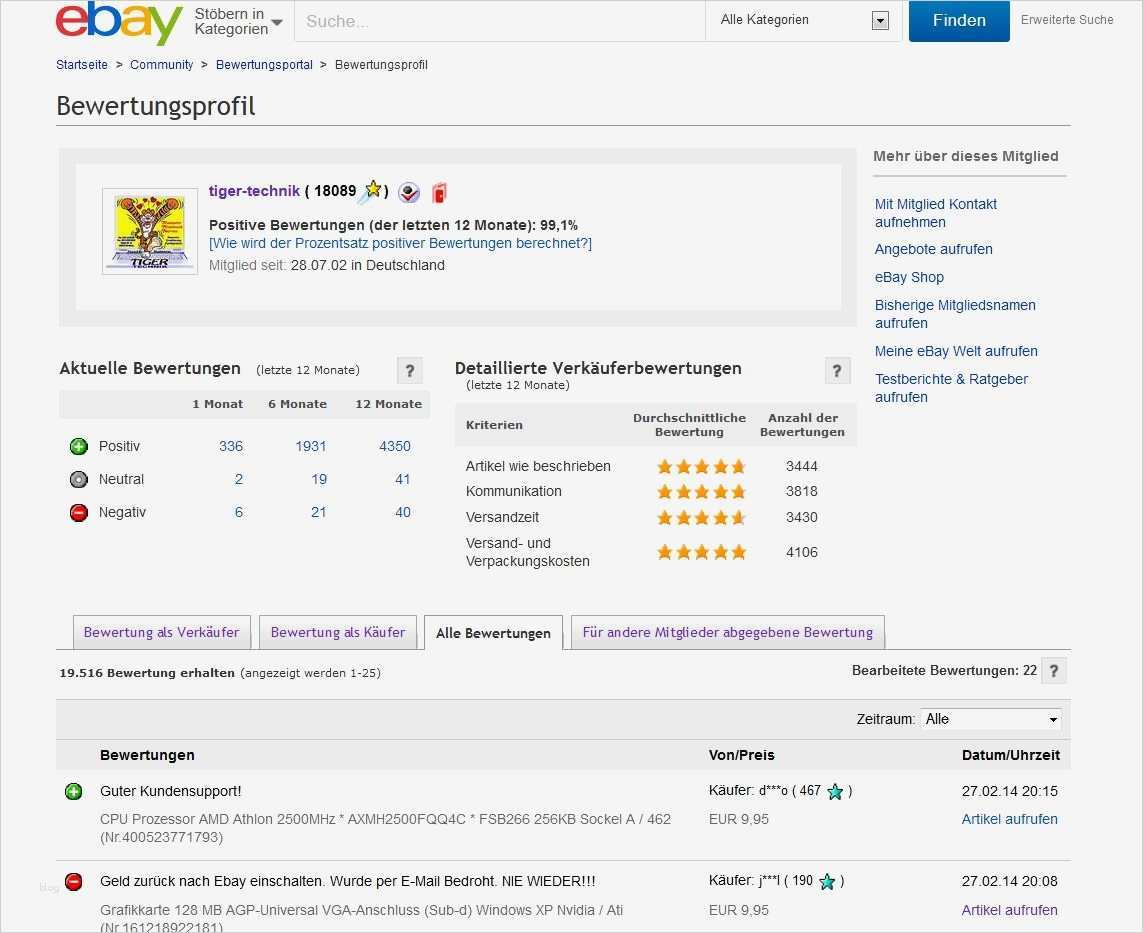Open Für andere Mitglieder abgegebene Bewertung tab
This screenshot has width=1143, height=933.
click(x=727, y=632)
